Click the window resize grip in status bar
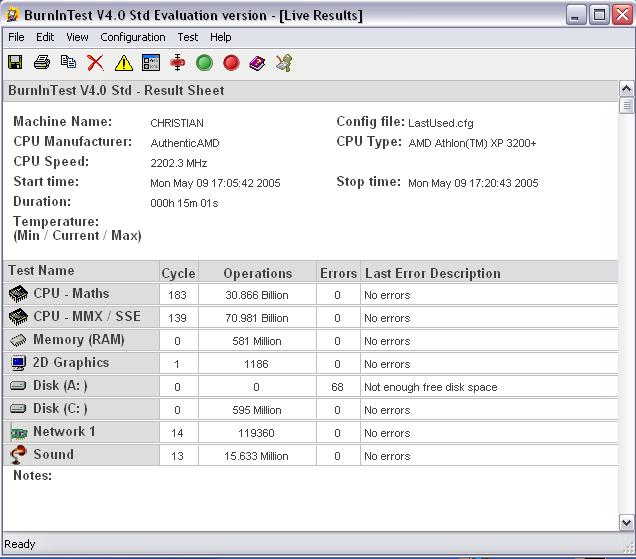This screenshot has height=559, width=636. (x=628, y=548)
